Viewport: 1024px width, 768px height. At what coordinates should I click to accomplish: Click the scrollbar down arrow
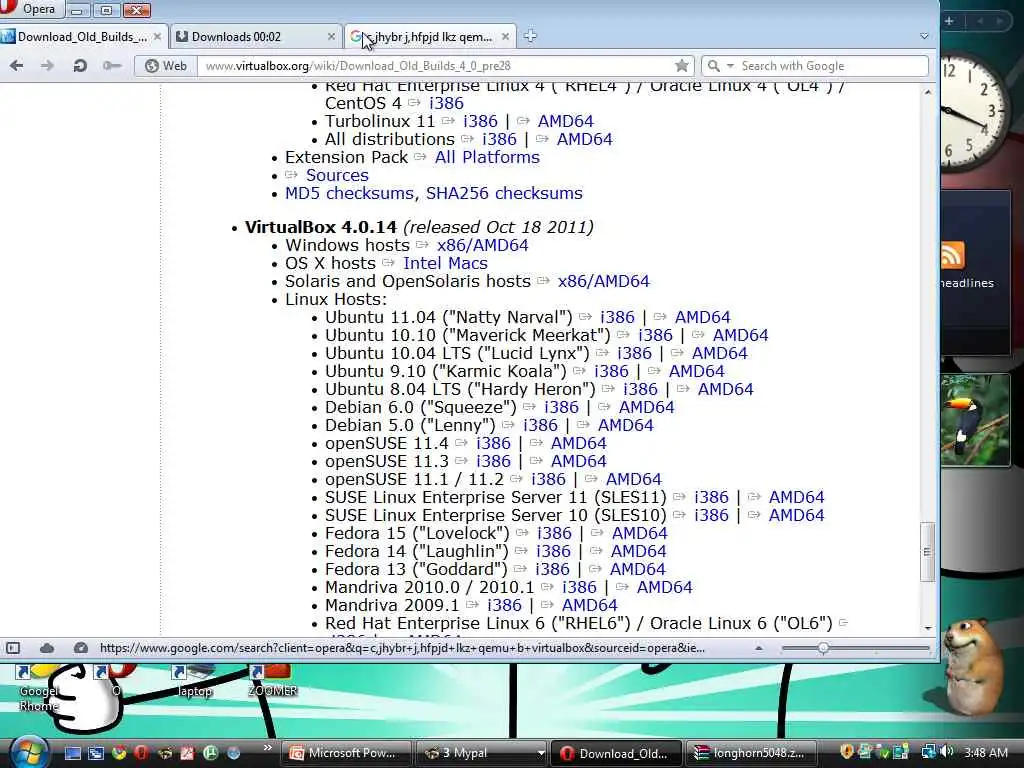point(928,628)
